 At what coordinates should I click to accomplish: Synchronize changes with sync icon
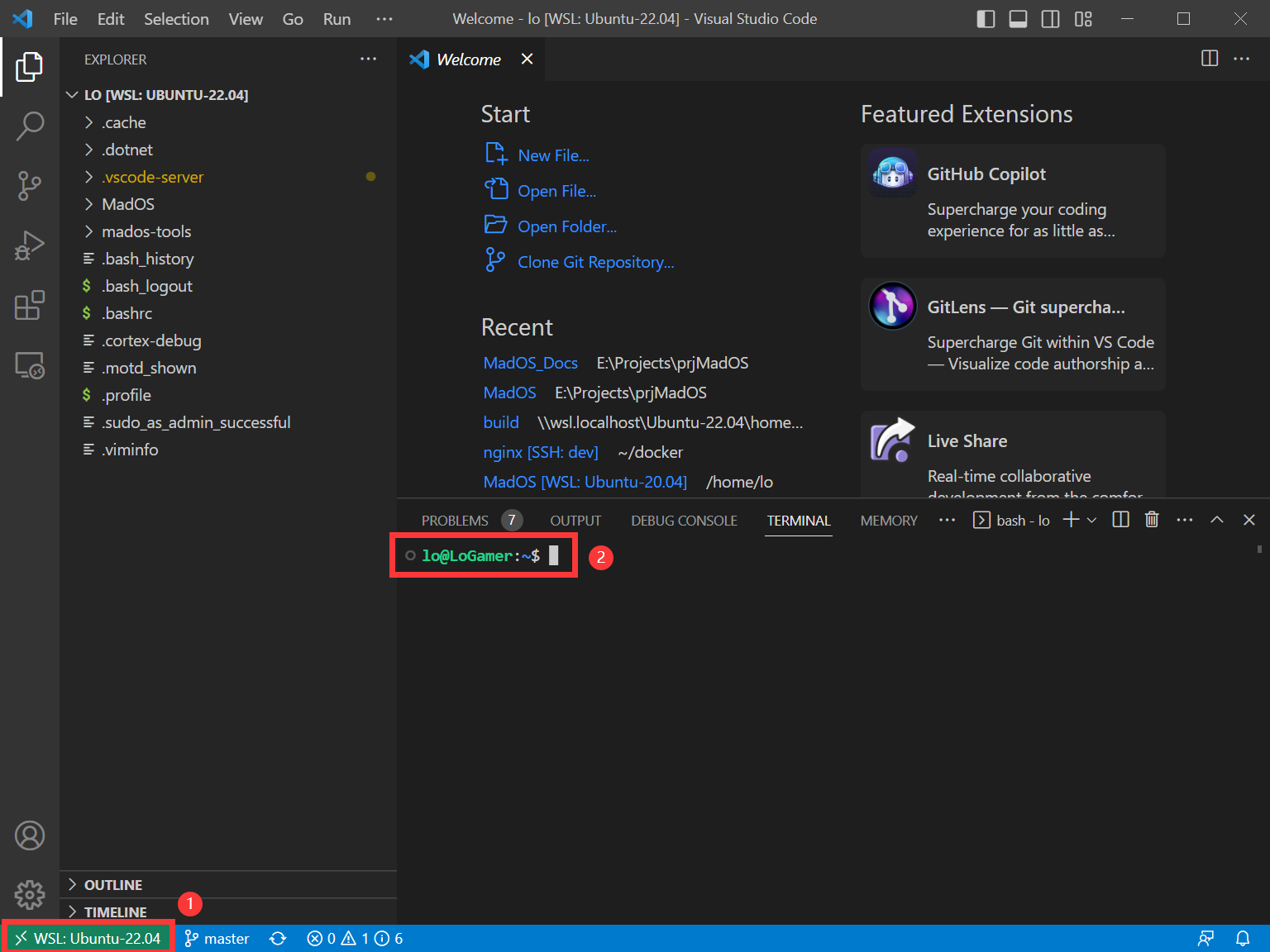[278, 939]
